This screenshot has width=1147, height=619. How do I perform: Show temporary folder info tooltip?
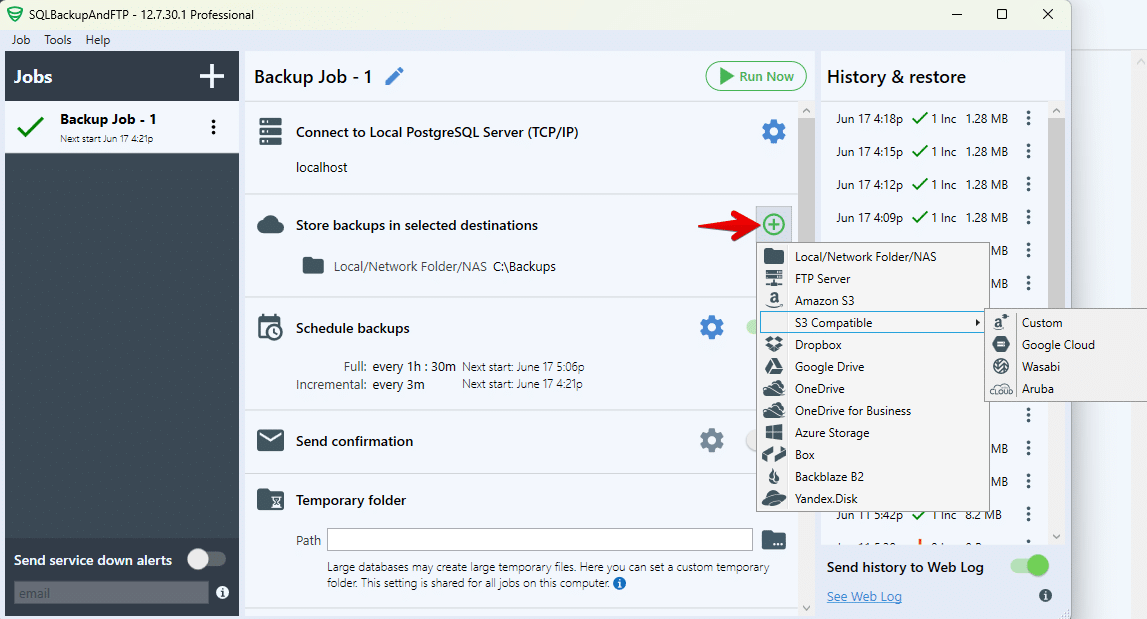620,583
